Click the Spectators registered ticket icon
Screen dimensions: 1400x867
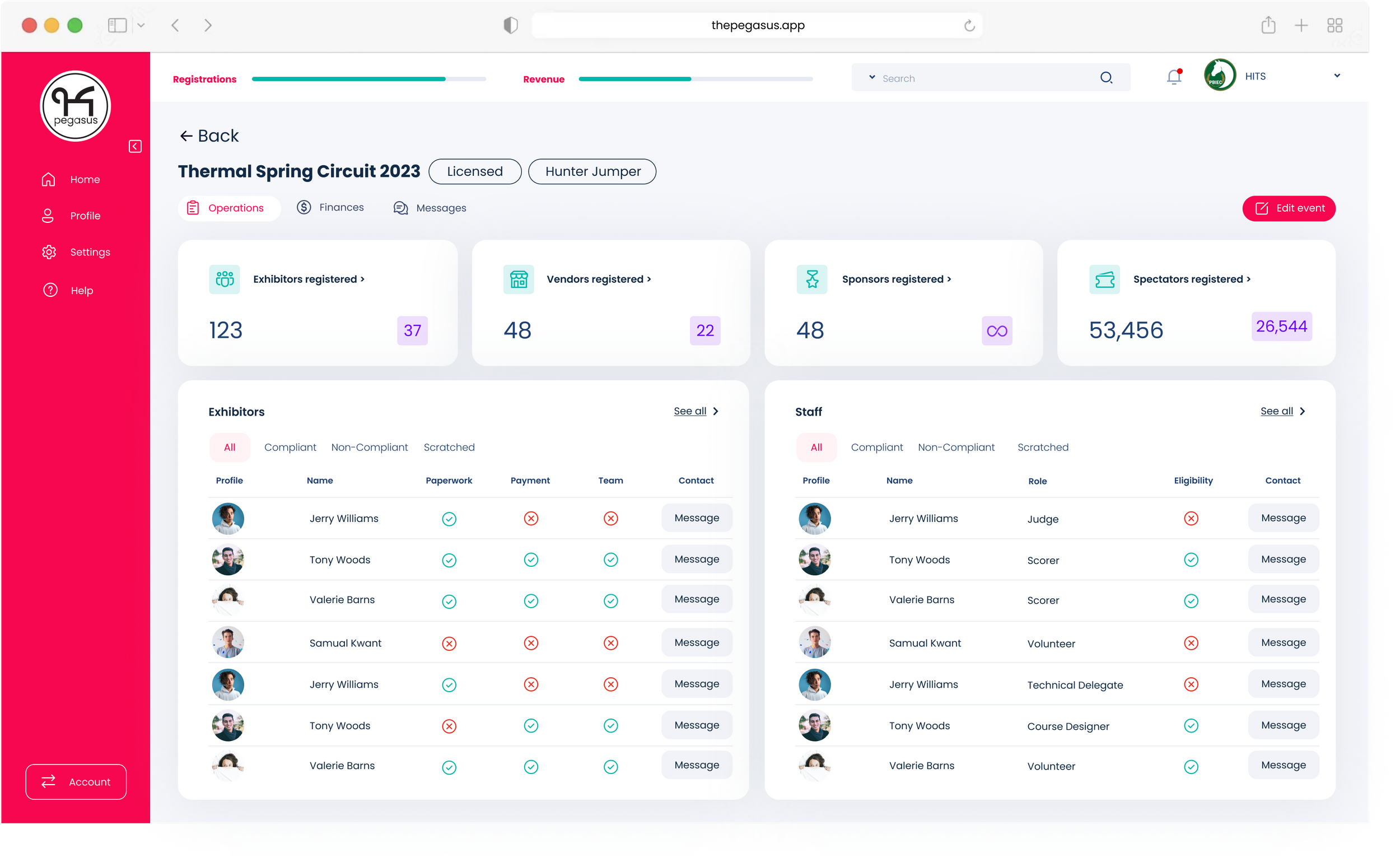tap(1104, 279)
